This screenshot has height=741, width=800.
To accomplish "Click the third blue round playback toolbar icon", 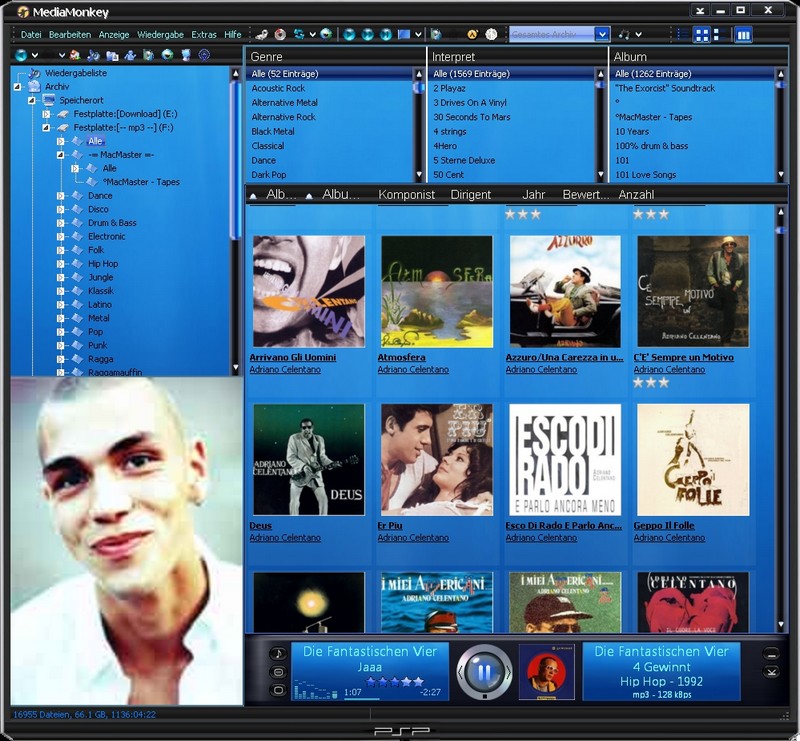I will [386, 34].
